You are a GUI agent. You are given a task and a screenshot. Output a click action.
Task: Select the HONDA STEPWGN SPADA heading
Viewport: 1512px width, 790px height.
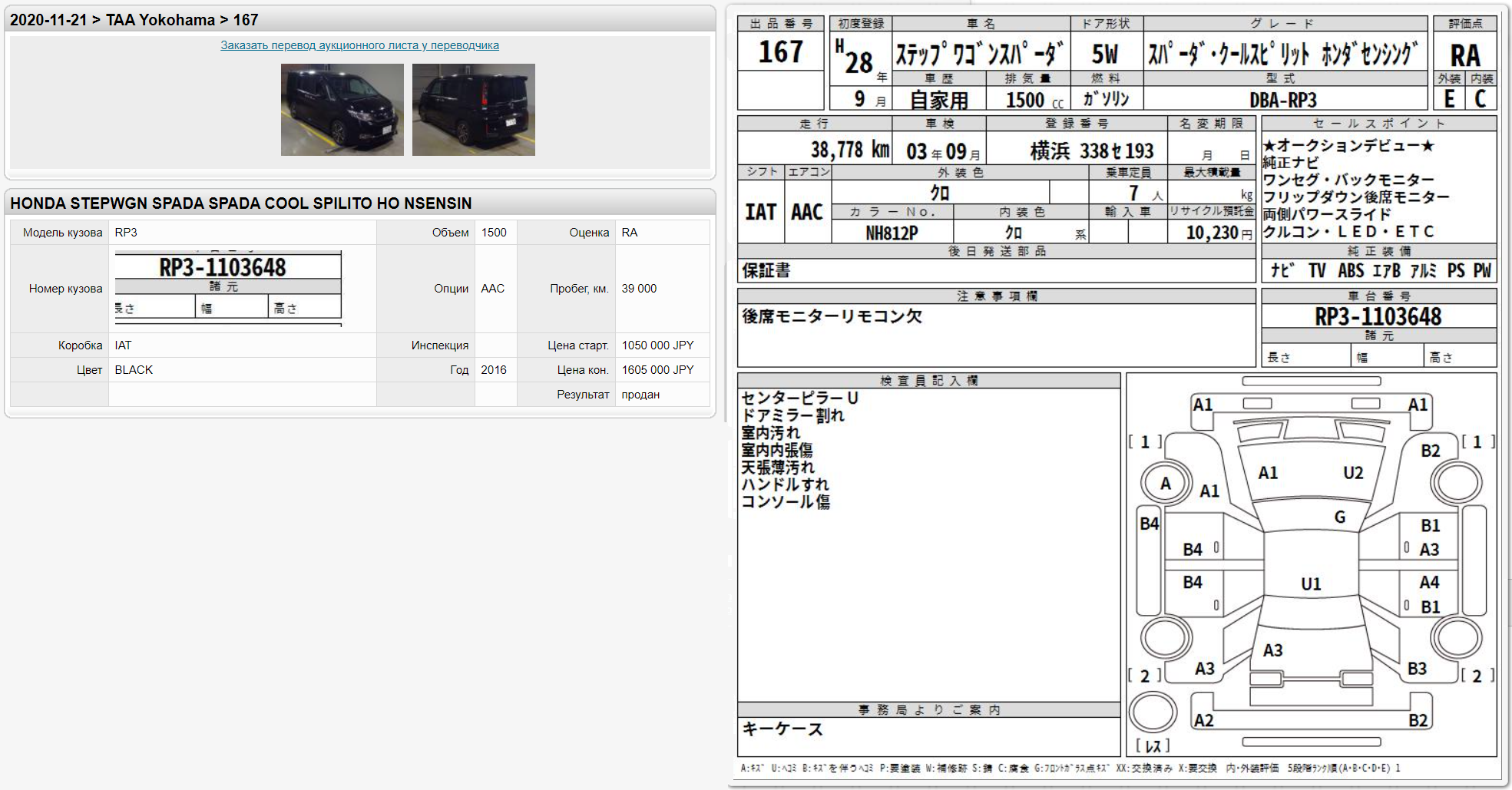pyautogui.click(x=240, y=203)
